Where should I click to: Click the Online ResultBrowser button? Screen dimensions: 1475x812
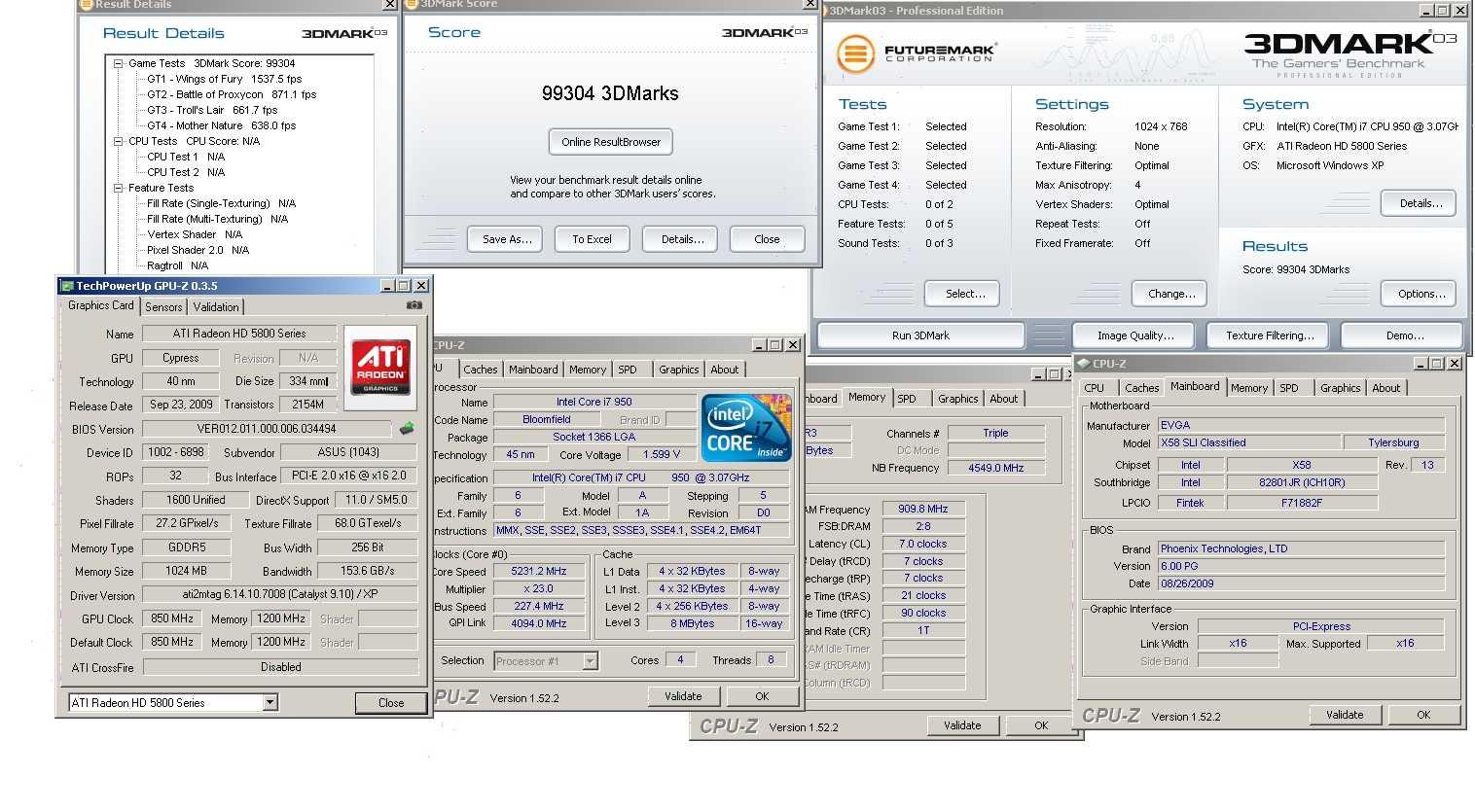click(611, 142)
